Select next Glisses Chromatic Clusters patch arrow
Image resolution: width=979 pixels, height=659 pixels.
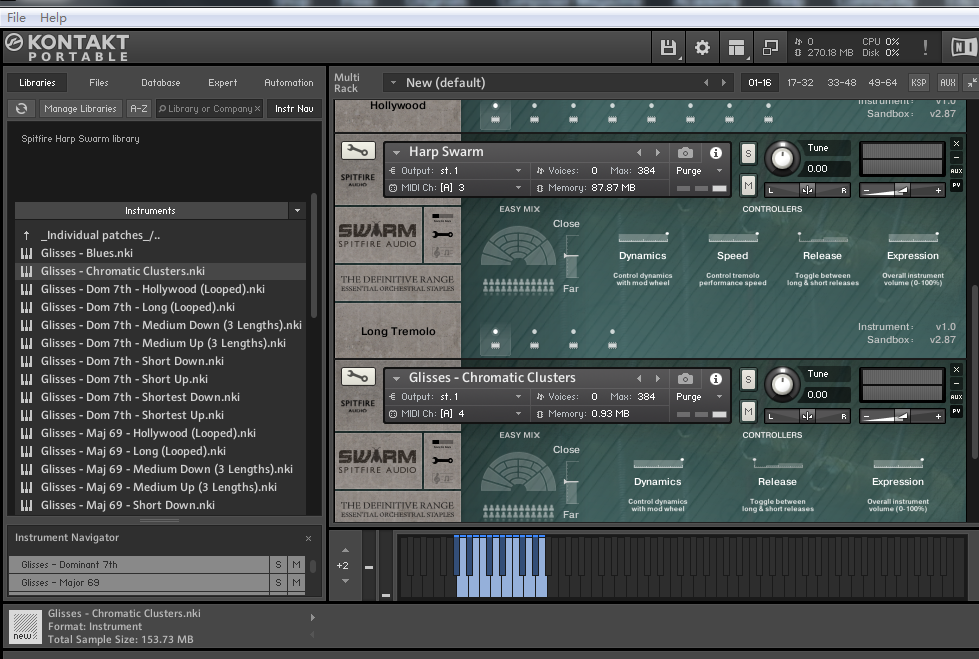[x=657, y=379]
